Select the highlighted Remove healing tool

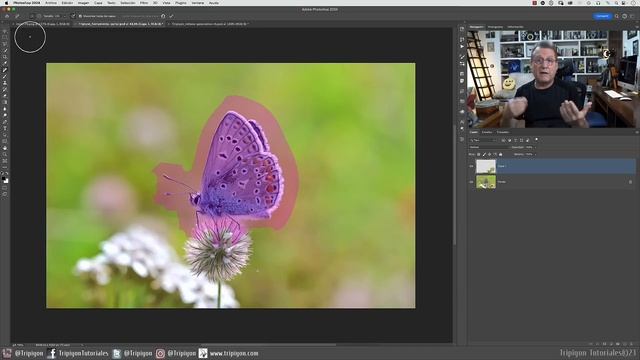[5, 69]
